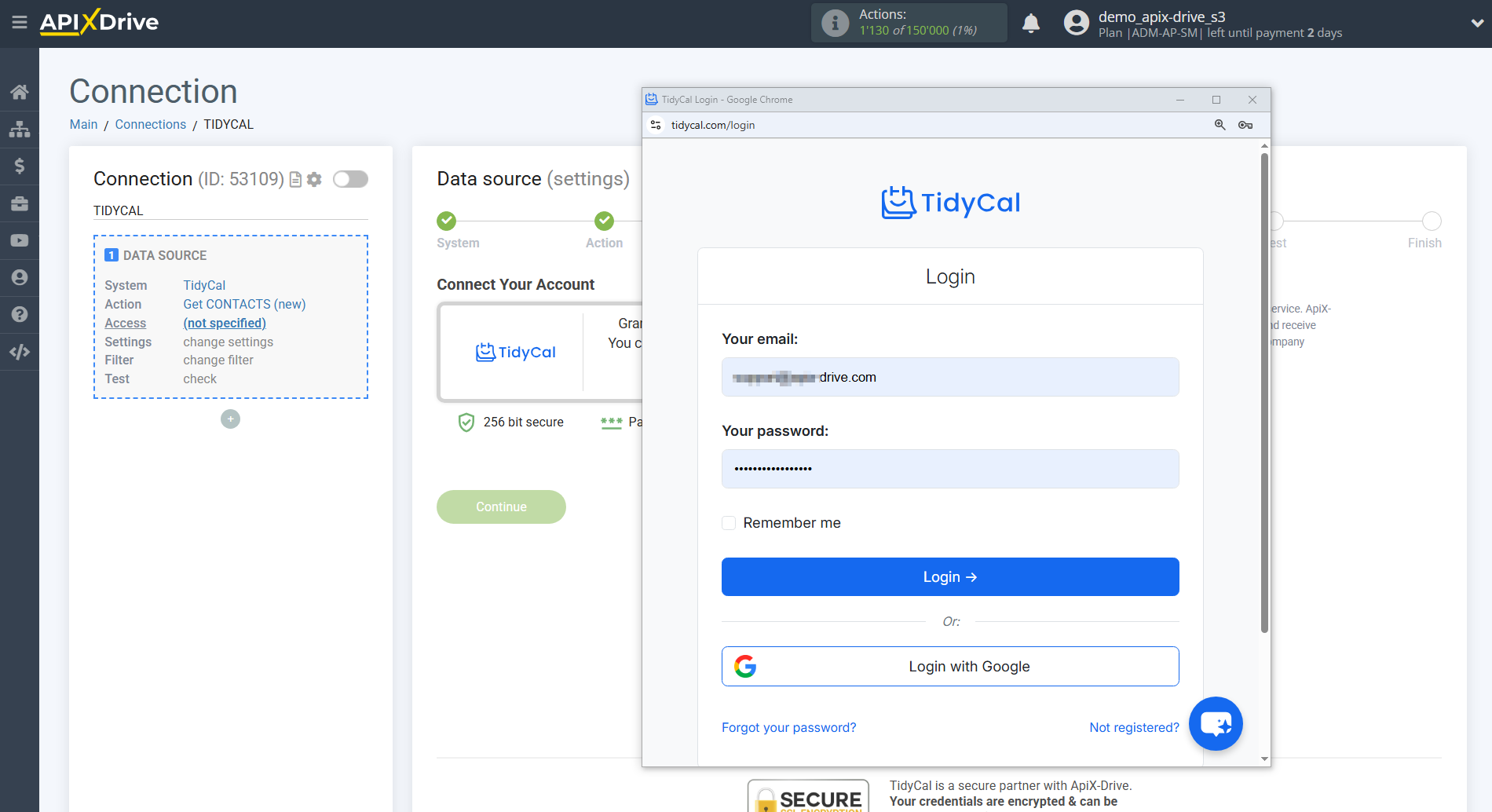This screenshot has width=1492, height=812.
Task: Toggle the password key icon in the address bar
Action: [1245, 125]
